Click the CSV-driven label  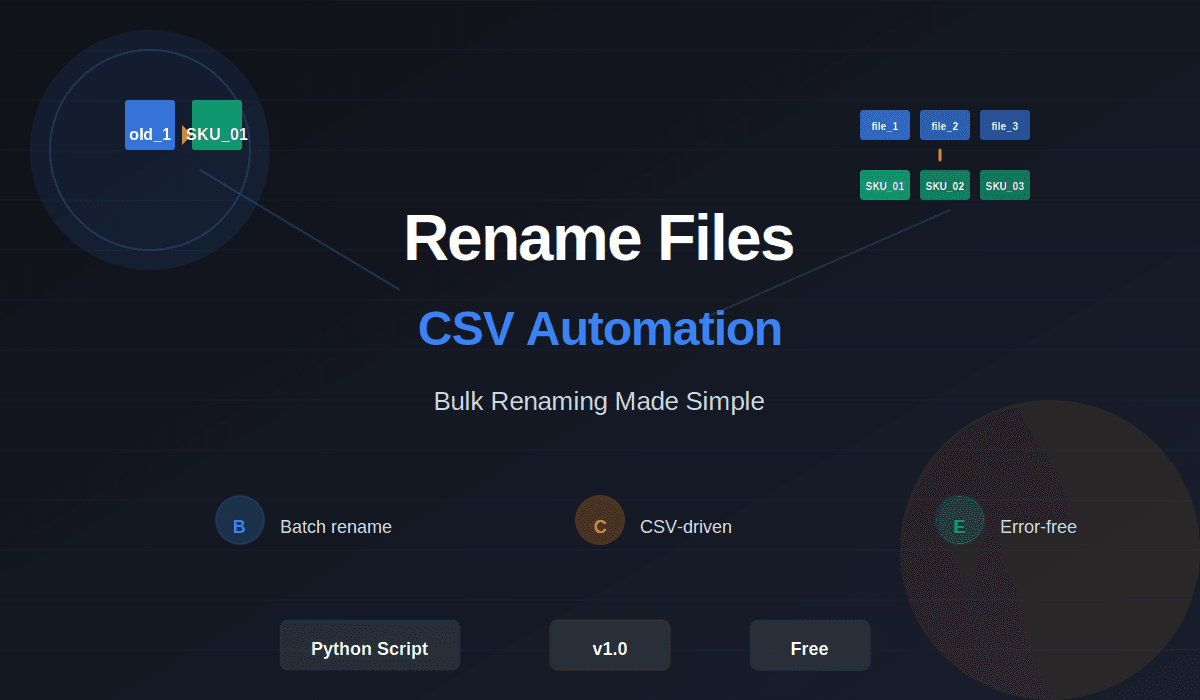point(686,527)
